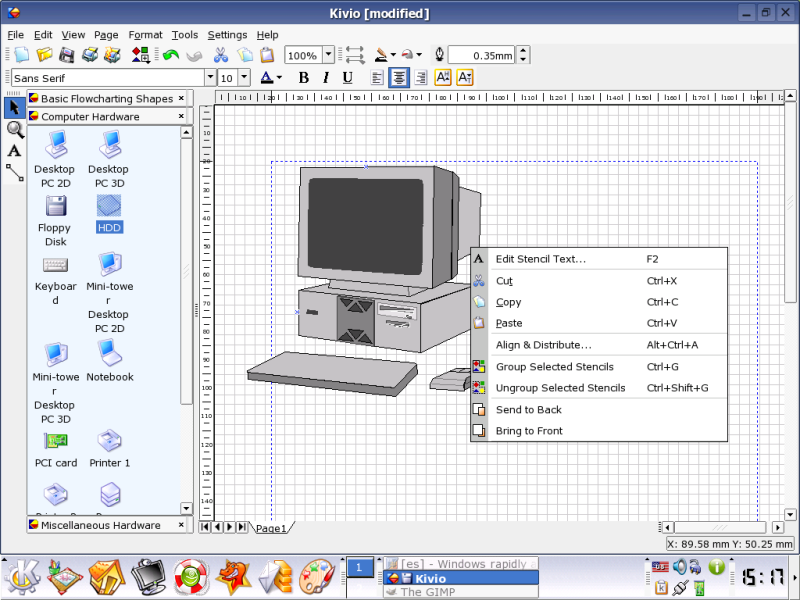Click the New document toolbar icon
This screenshot has width=800, height=600.
point(21,55)
